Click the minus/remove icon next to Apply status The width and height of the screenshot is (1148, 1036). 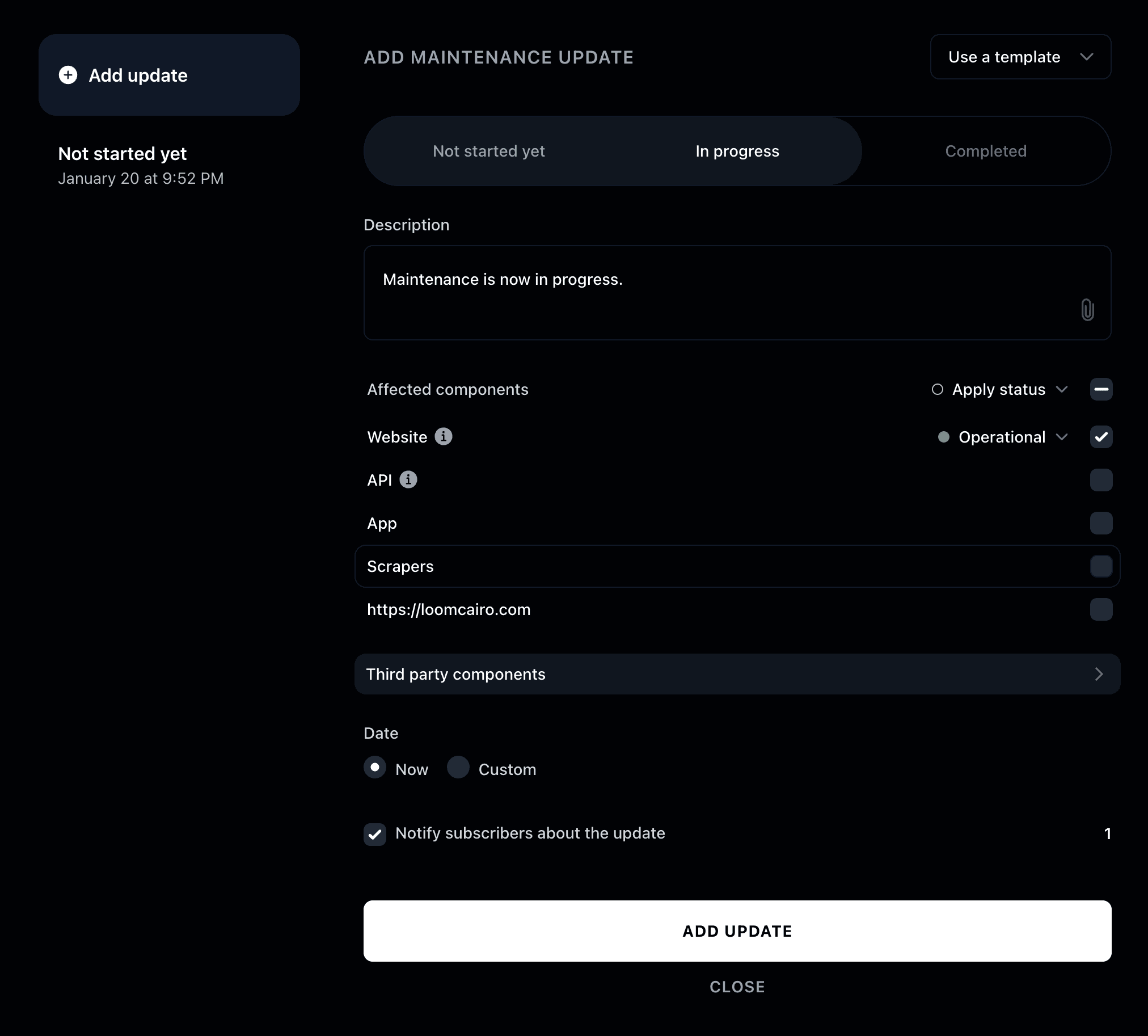coord(1100,389)
